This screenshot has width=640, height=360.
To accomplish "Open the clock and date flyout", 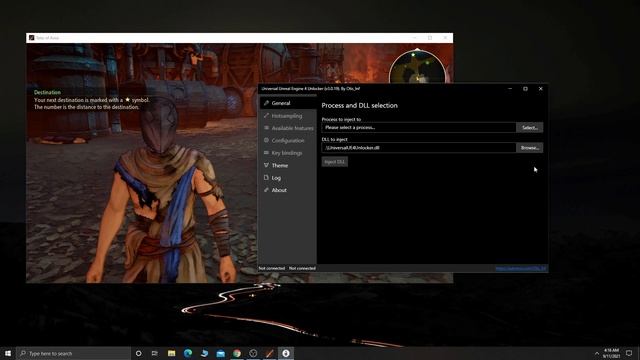I will (x=611, y=353).
